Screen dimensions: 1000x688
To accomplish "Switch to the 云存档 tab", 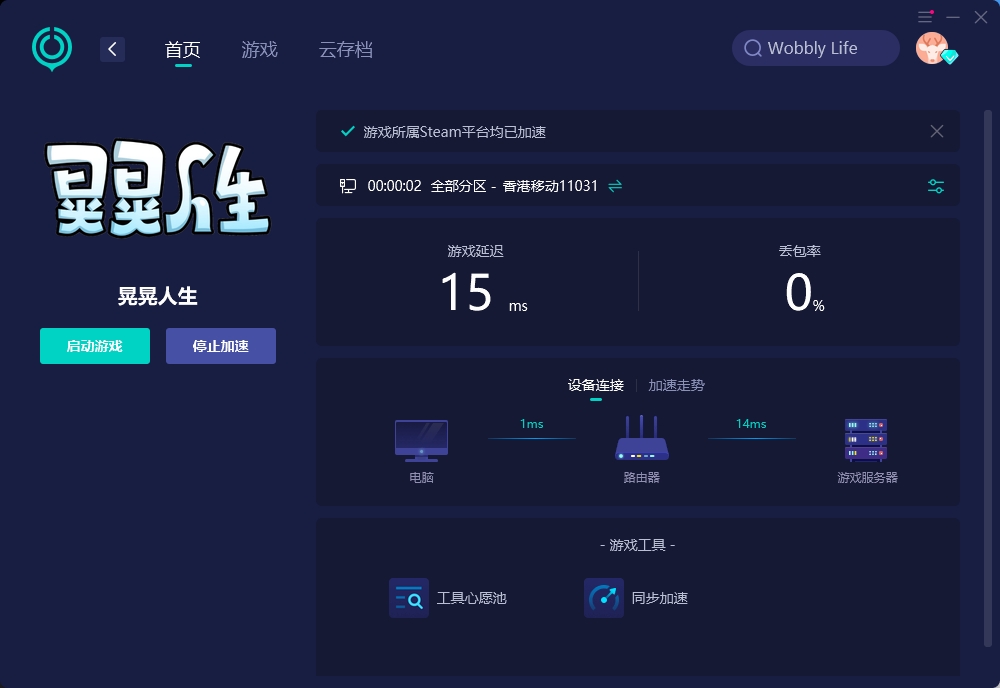I will [x=345, y=48].
